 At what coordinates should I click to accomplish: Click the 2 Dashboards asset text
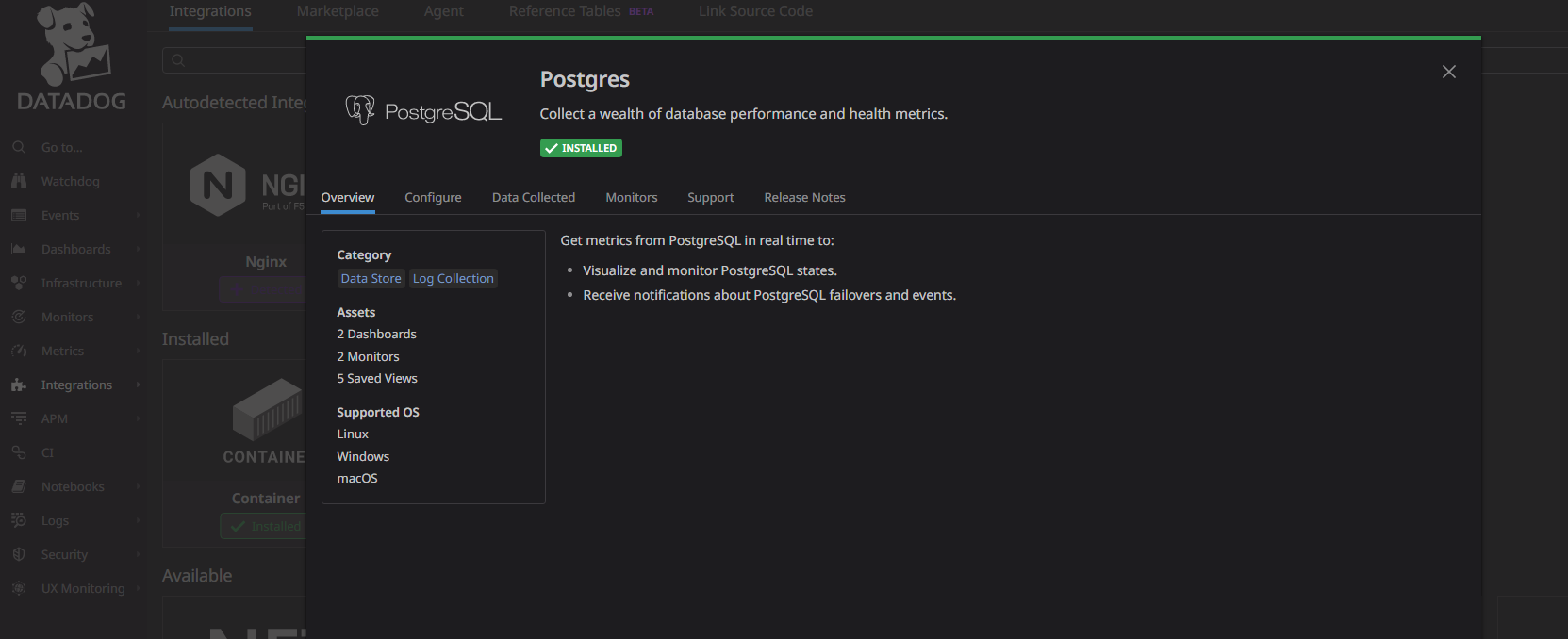[376, 334]
